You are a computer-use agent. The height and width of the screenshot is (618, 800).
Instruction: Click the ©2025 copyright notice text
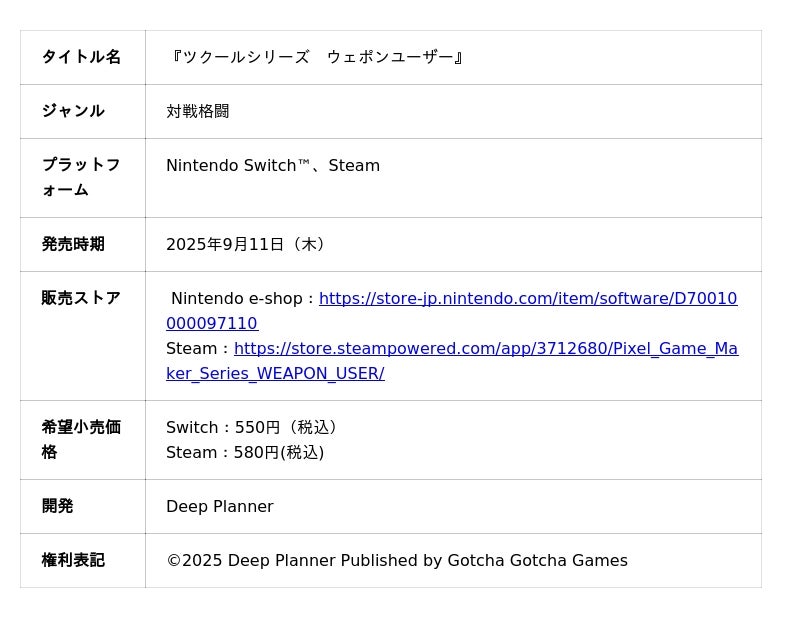tap(397, 560)
